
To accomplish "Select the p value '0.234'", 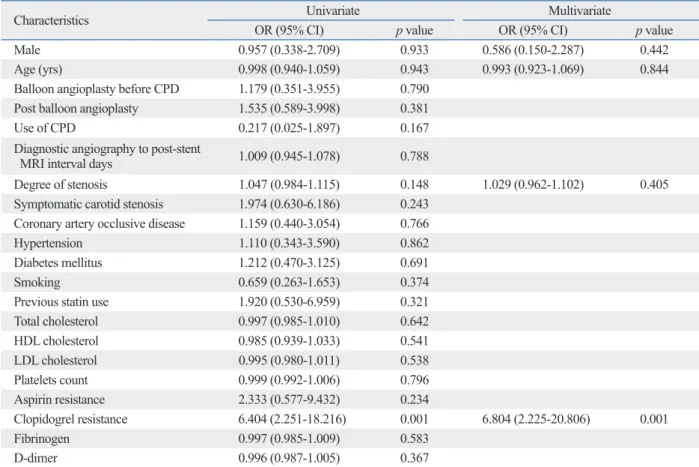I will (x=414, y=400).
